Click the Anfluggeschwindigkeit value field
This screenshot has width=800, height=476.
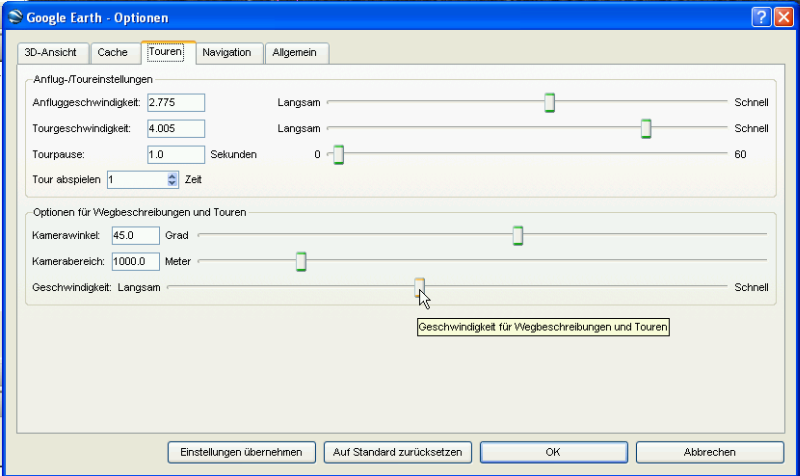[175, 102]
